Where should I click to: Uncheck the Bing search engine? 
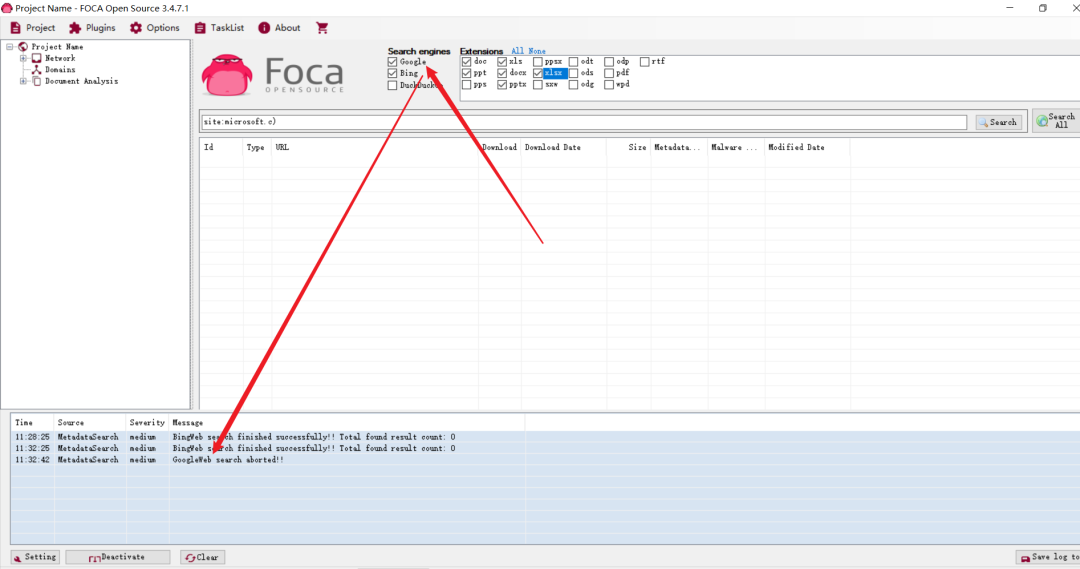coord(393,73)
